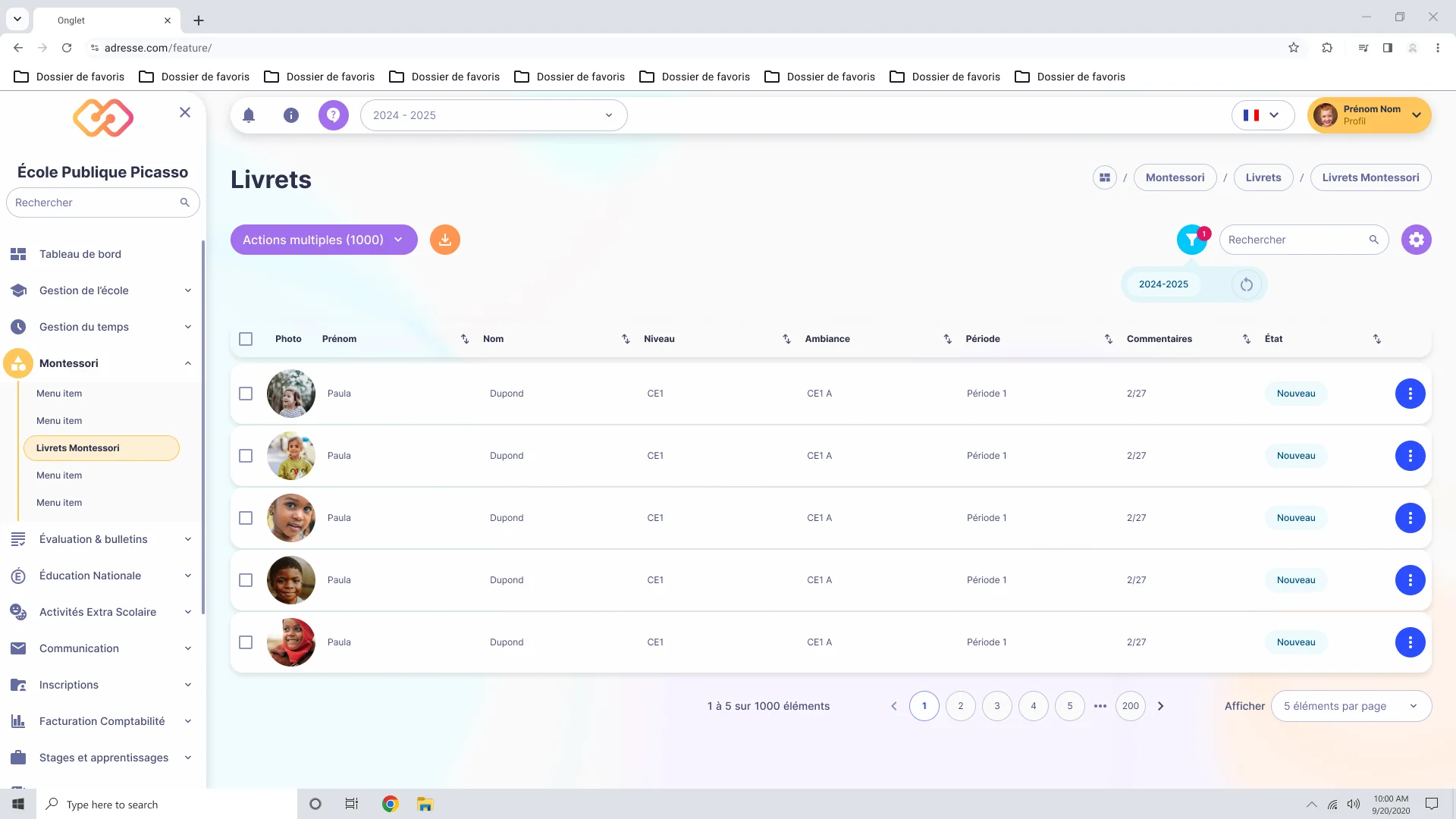
Task: Open Chrome from the Windows taskbar
Action: (x=391, y=804)
